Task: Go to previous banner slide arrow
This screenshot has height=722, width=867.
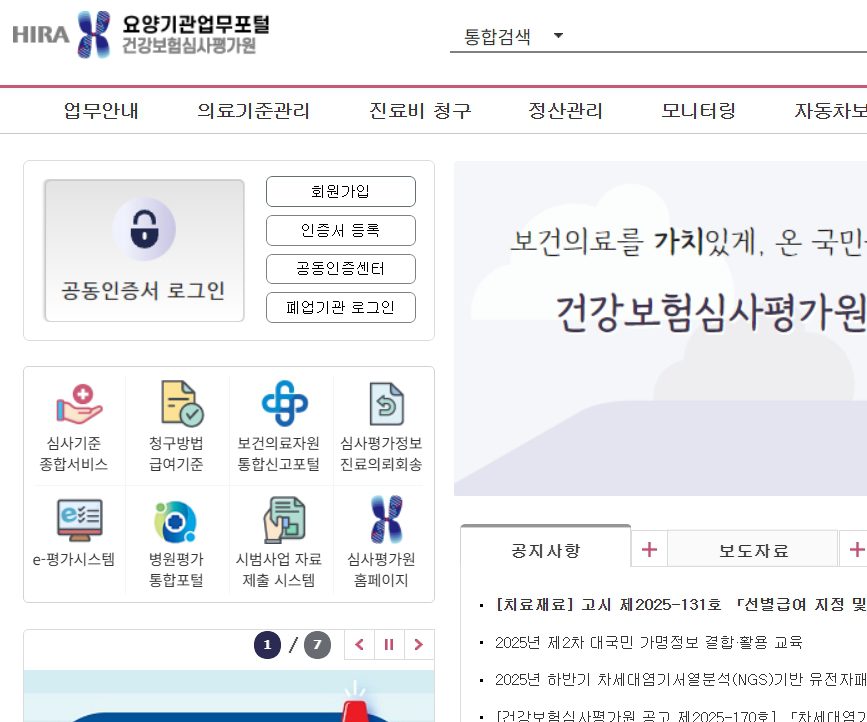Action: pos(359,645)
